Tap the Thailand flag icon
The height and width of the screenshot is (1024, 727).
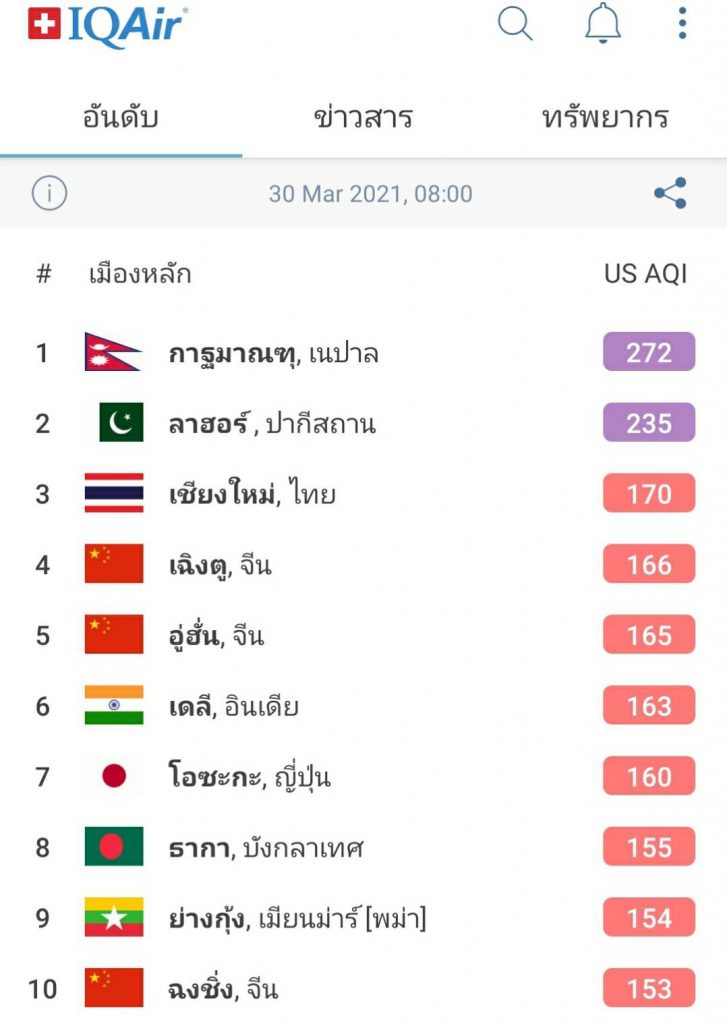pos(114,493)
